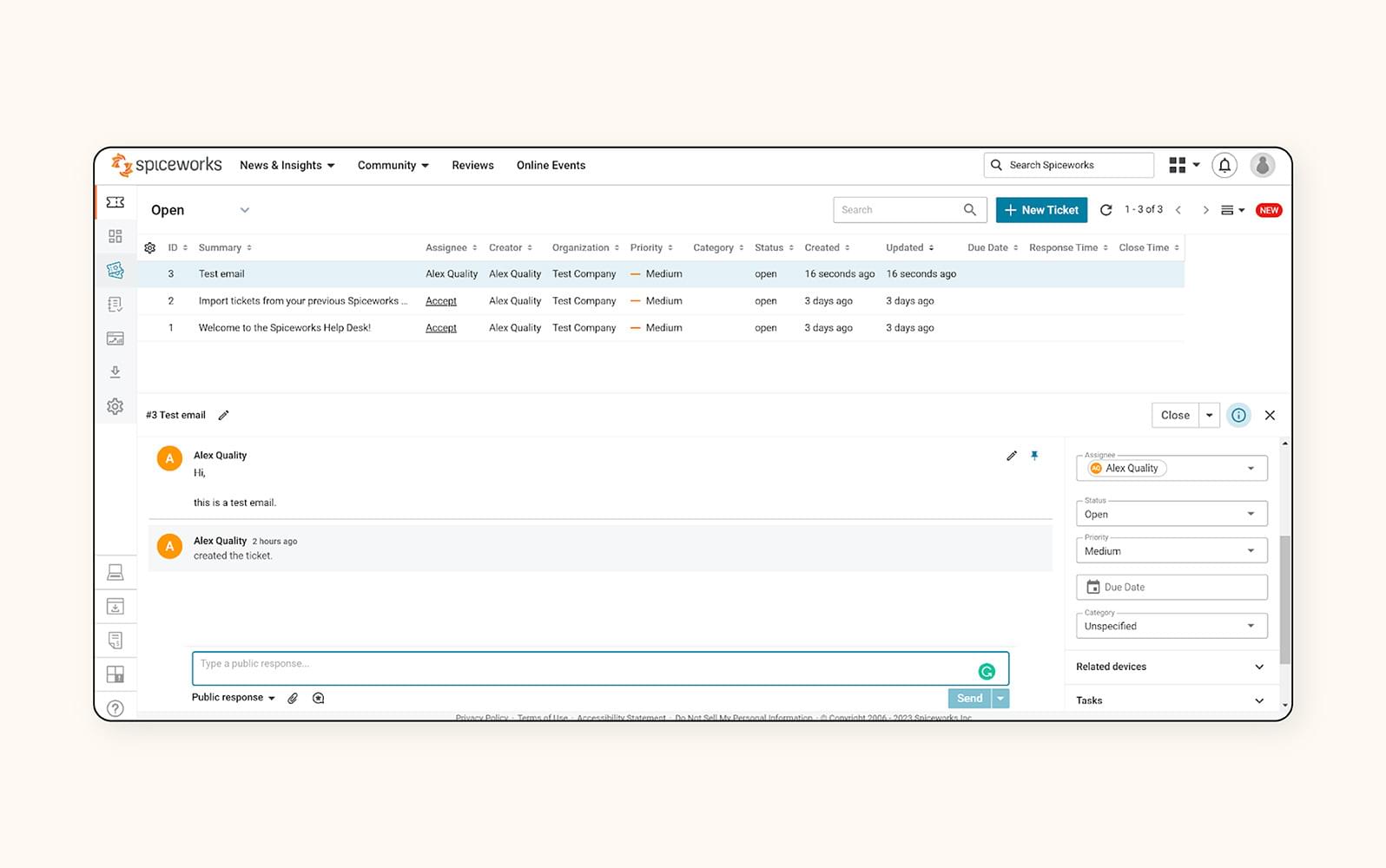
Task: Click the New Ticket button
Action: click(1041, 210)
